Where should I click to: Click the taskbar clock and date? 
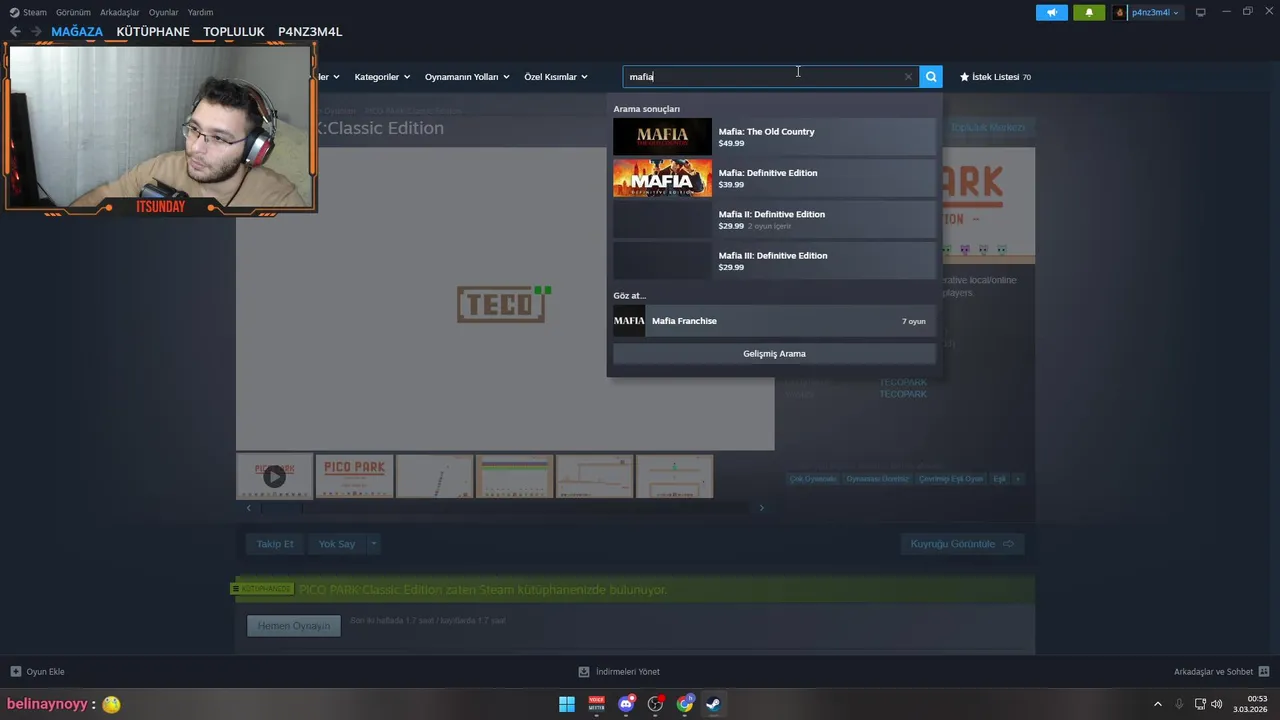pos(1250,704)
